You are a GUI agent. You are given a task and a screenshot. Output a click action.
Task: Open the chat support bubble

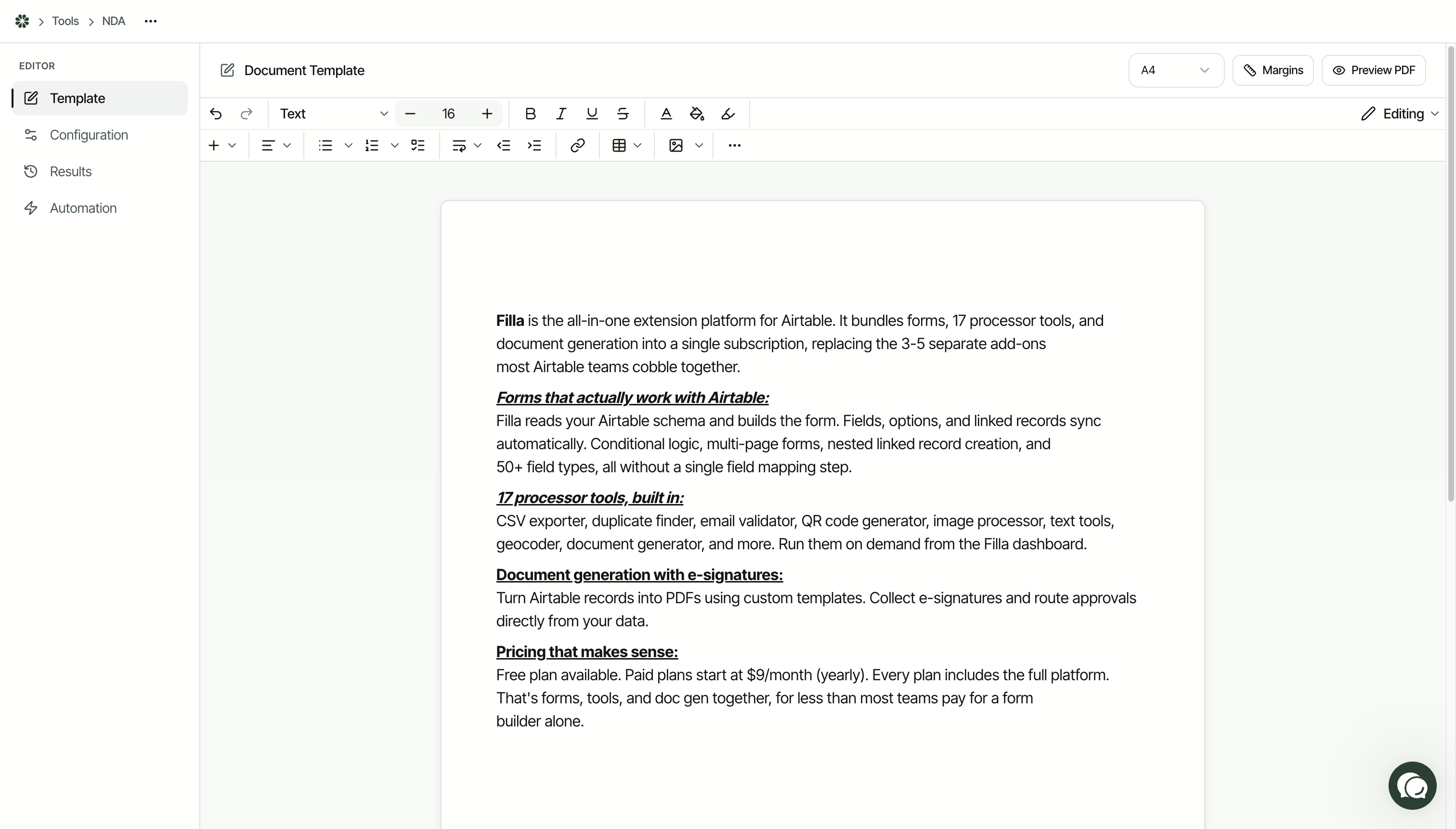tap(1412, 786)
